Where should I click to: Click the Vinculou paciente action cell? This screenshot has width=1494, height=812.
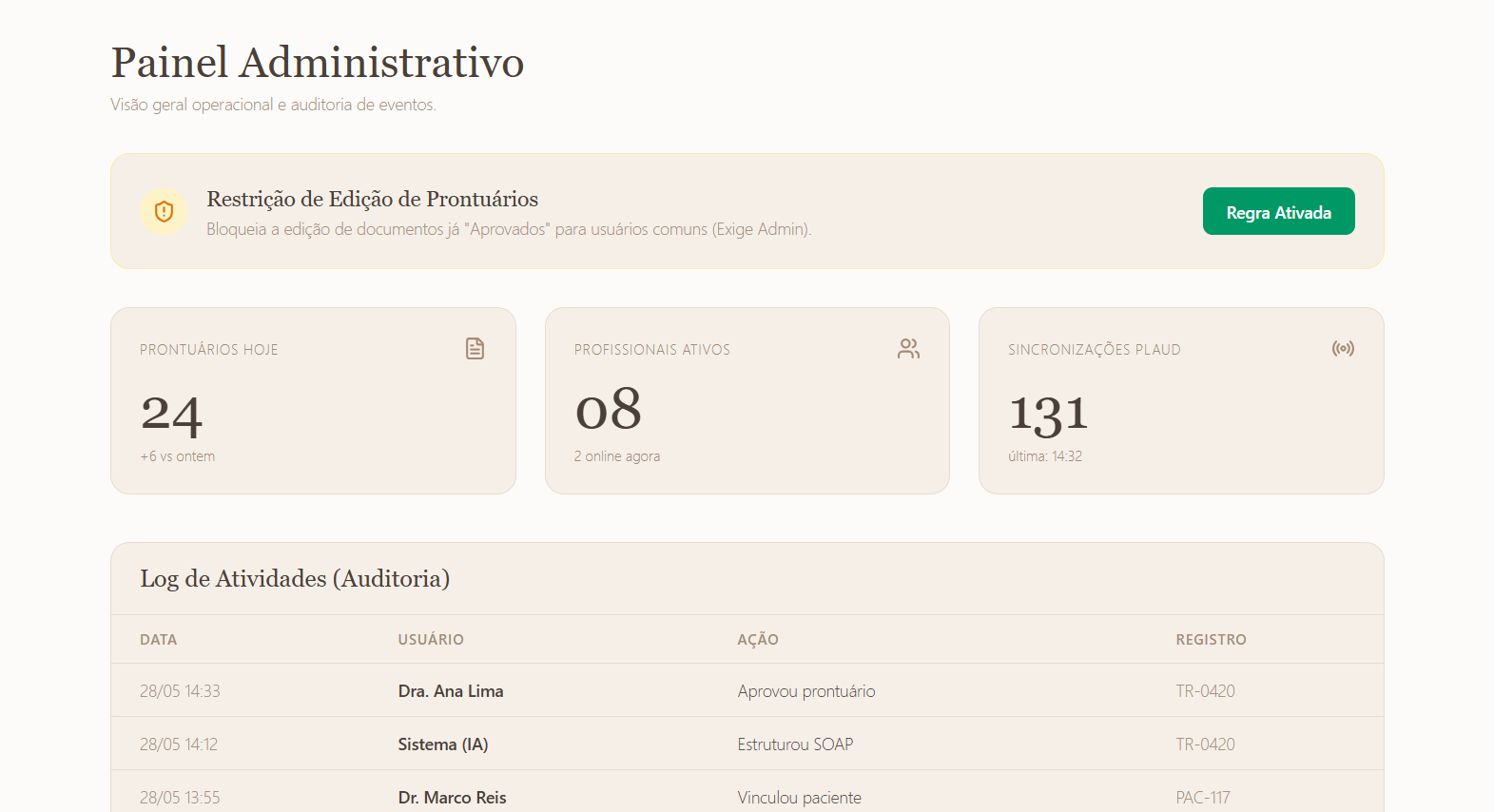(x=800, y=798)
